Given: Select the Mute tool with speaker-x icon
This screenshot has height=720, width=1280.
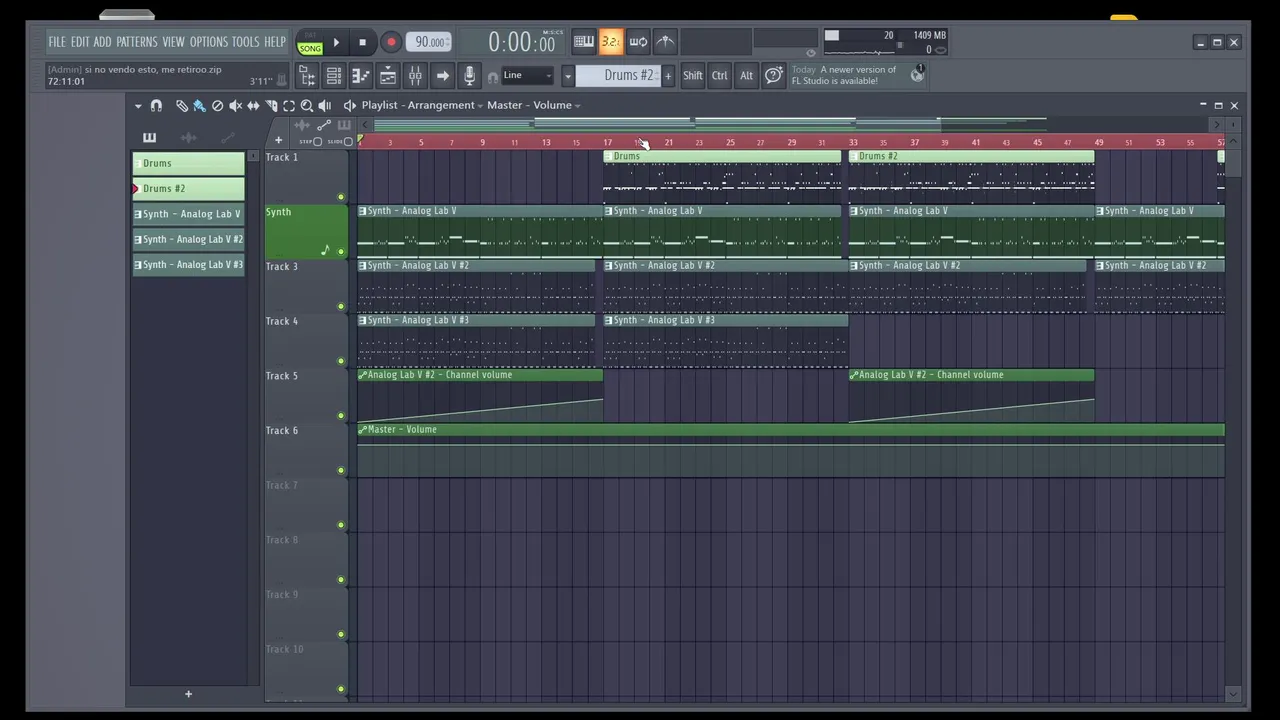Looking at the screenshot, I should 235,105.
